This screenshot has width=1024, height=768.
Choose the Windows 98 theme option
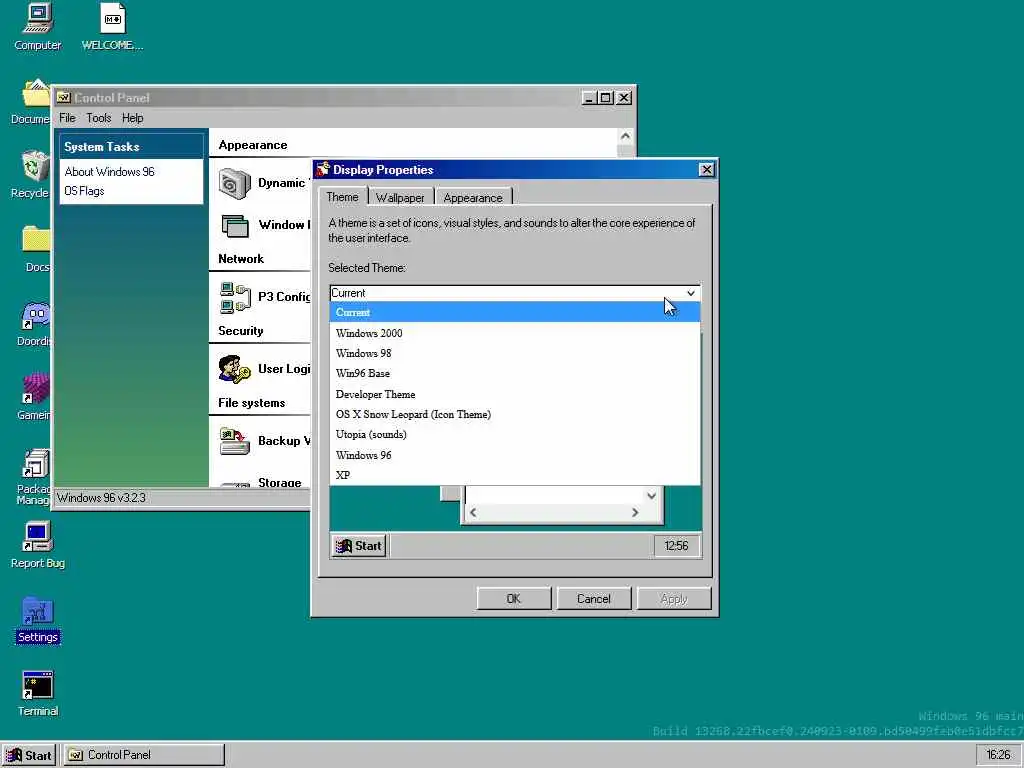tap(515, 353)
